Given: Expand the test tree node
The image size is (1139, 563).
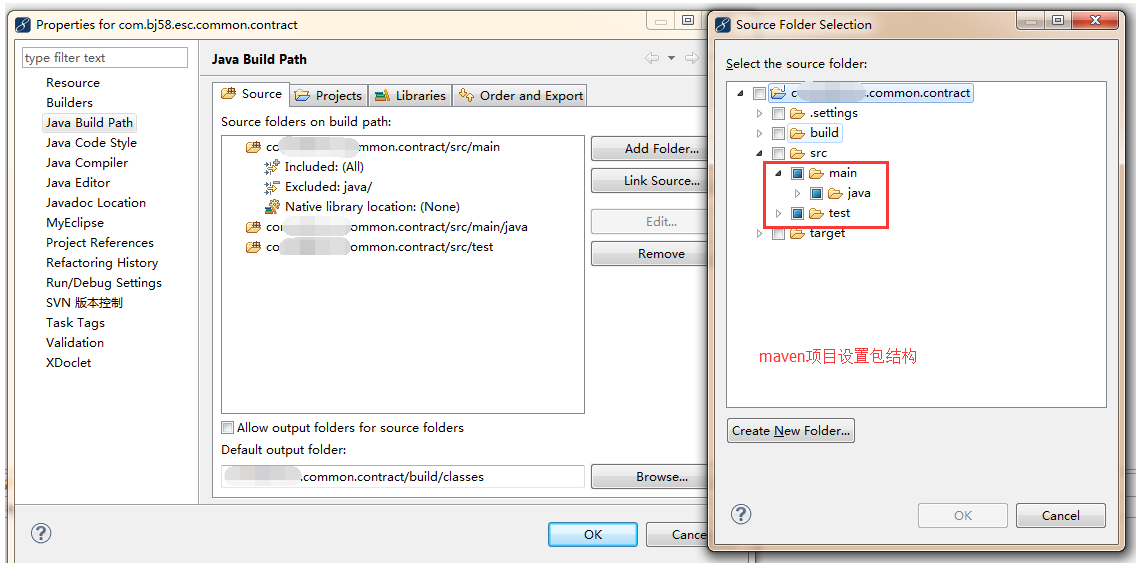Looking at the screenshot, I should pyautogui.click(x=779, y=214).
